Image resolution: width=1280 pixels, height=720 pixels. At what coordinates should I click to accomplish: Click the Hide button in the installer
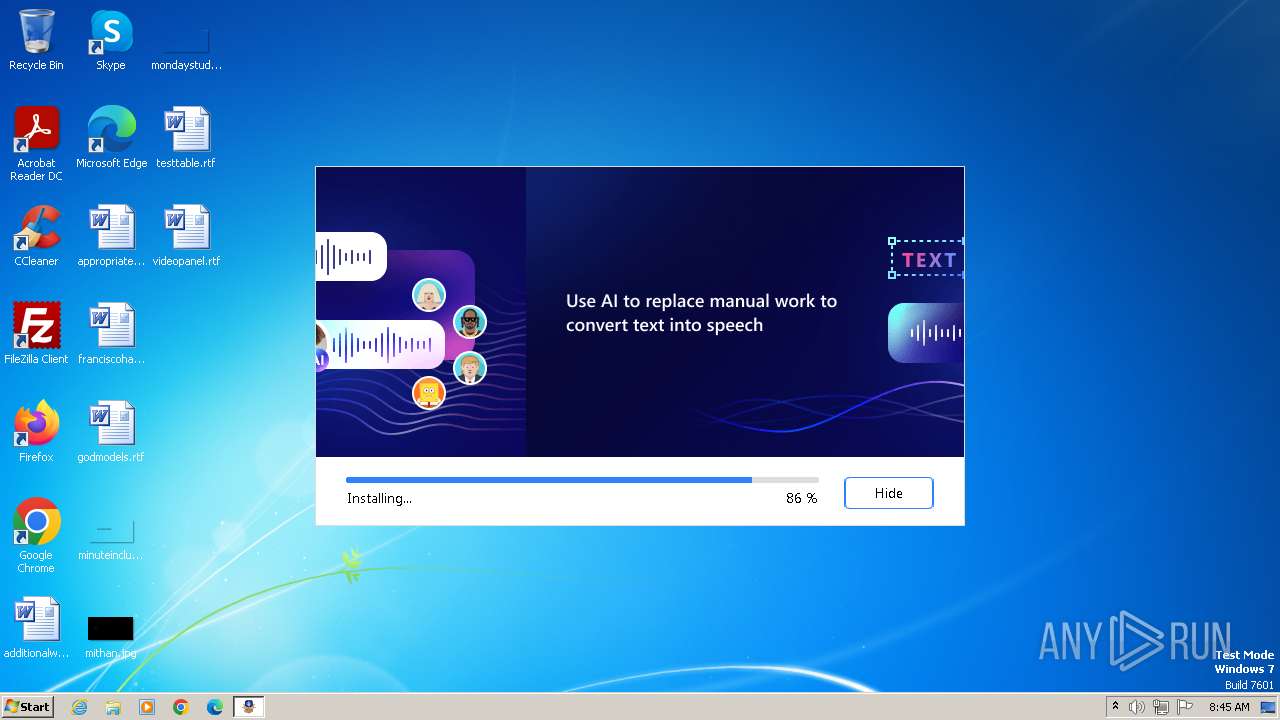point(888,493)
